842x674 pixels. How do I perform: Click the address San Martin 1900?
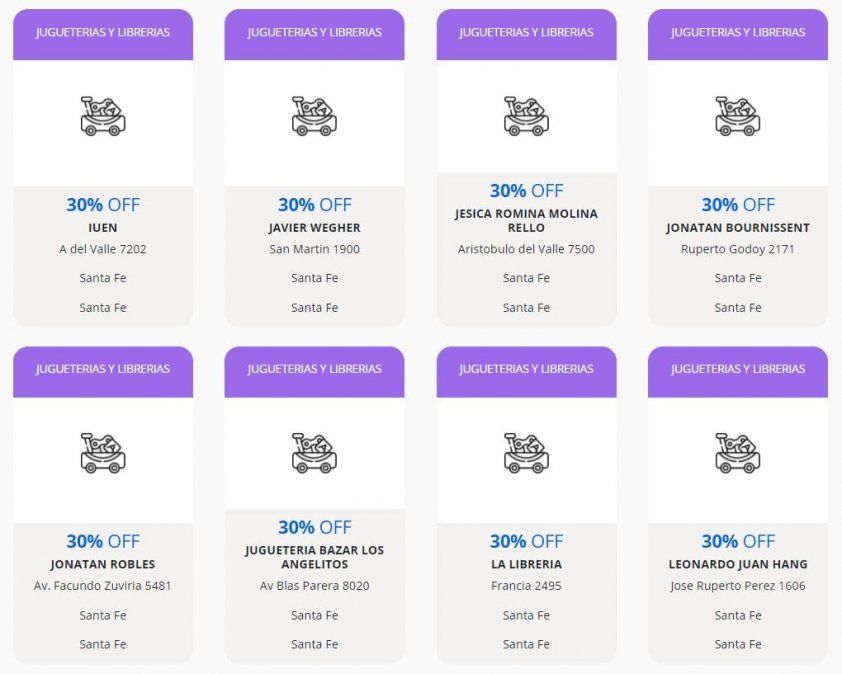pos(314,249)
